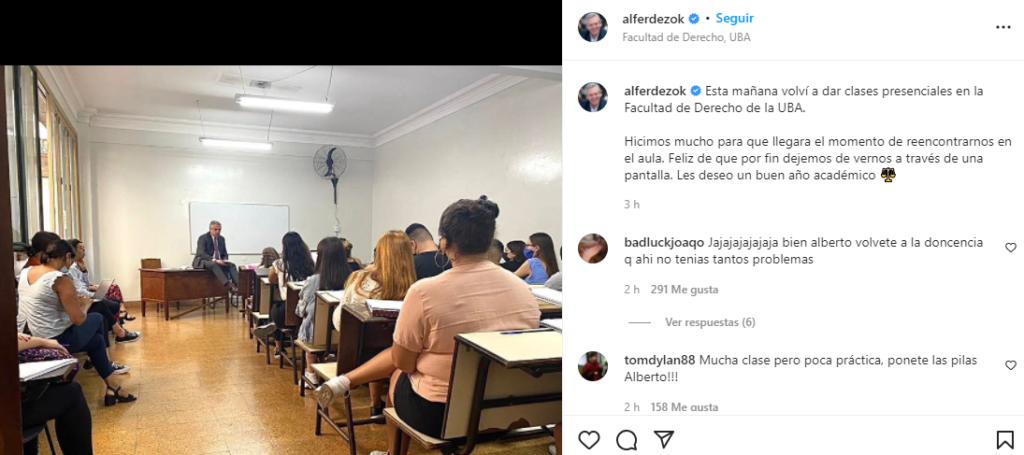Open the three-dot more options menu

pyautogui.click(x=1003, y=27)
